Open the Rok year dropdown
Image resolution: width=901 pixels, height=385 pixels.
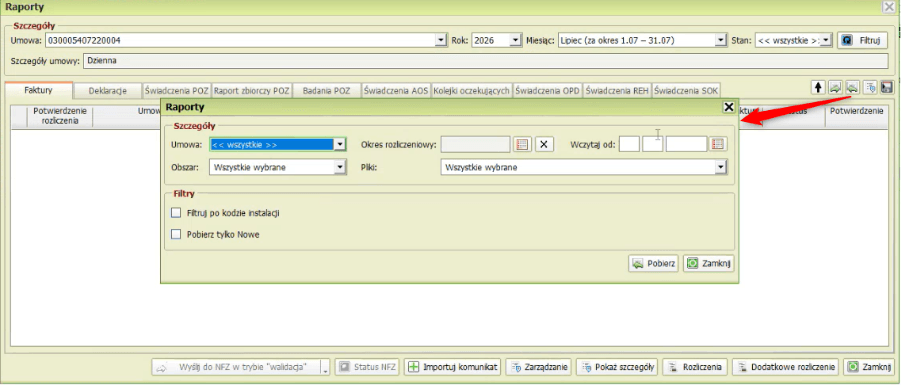(515, 40)
